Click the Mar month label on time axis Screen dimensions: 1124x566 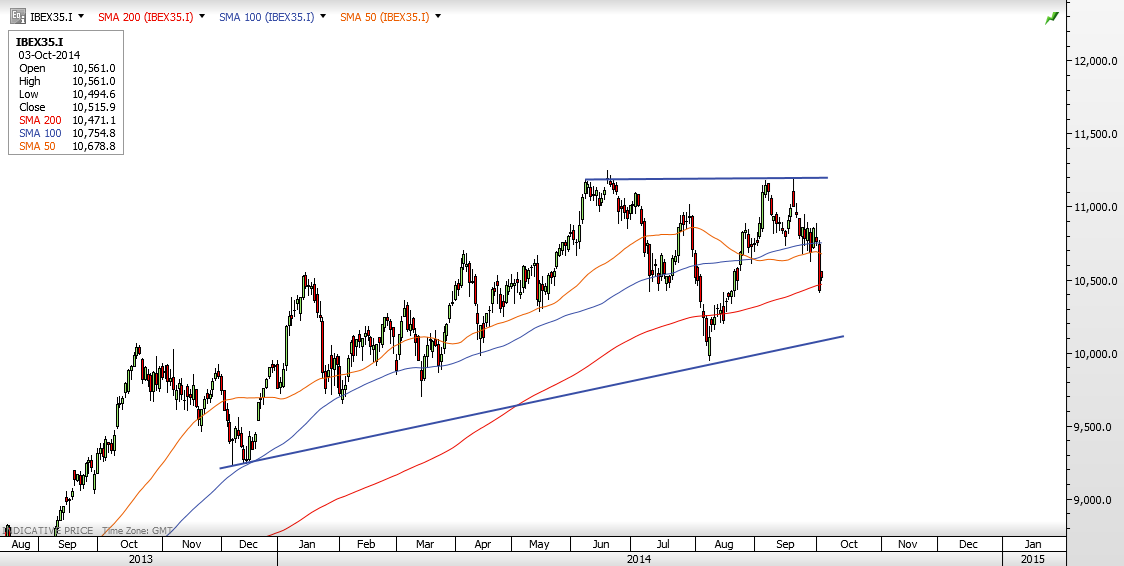point(425,545)
